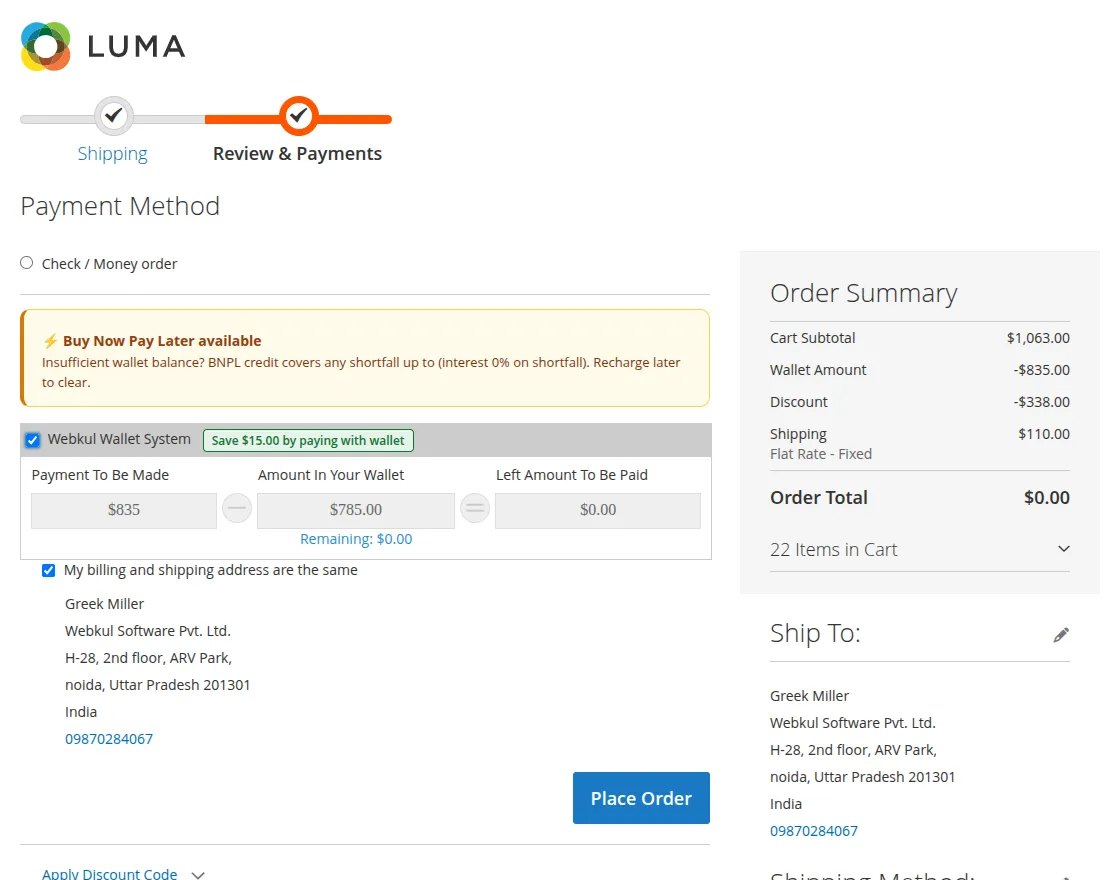
Task: Click the Payment To Be Made $835 field
Action: coord(124,510)
